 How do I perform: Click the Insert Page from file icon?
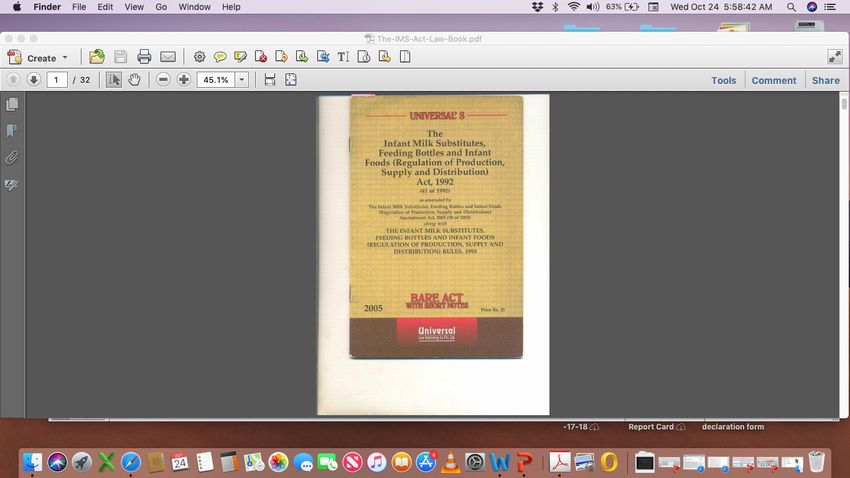[302, 57]
